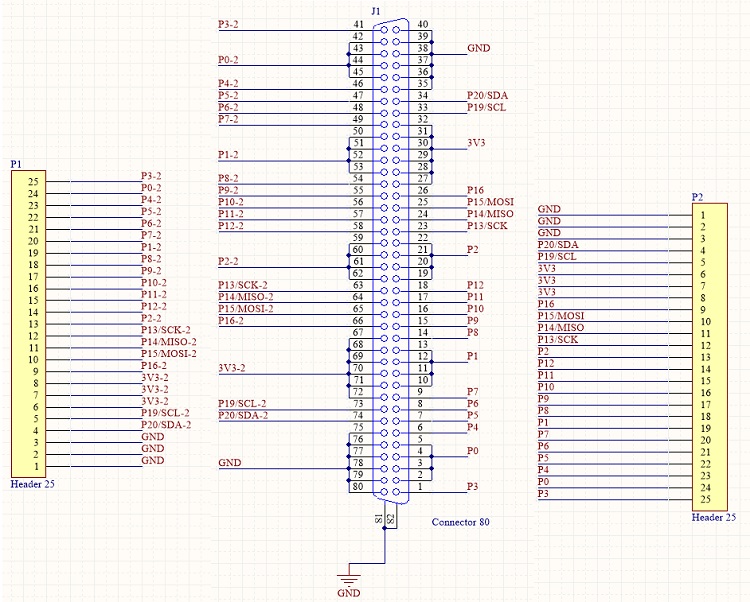The image size is (750, 602).
Task: Click the Connector 80 comment text
Action: coord(461,522)
